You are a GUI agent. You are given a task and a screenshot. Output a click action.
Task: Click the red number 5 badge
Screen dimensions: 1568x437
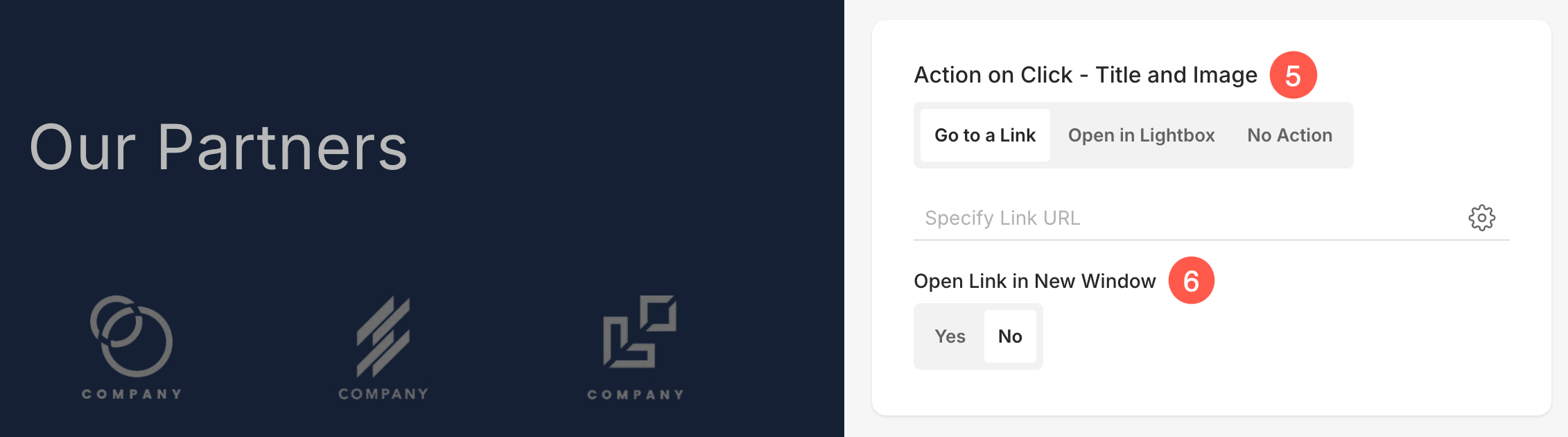point(1293,75)
